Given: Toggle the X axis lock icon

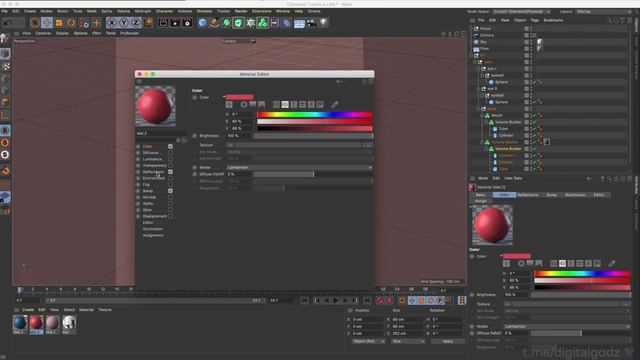Looking at the screenshot, I should coord(111,23).
